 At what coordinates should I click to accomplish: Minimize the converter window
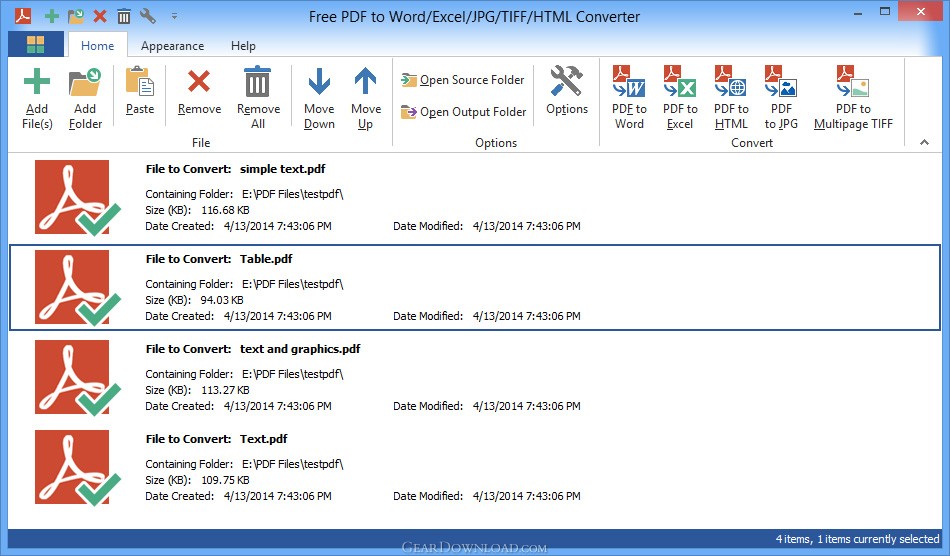(x=858, y=13)
